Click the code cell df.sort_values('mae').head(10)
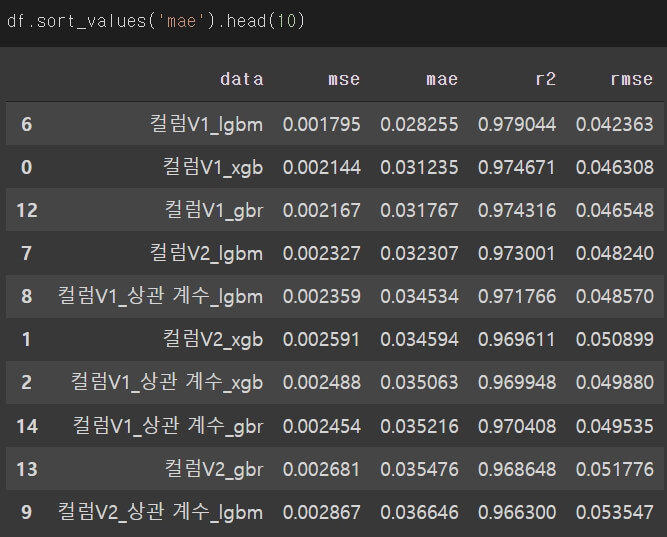Image resolution: width=667 pixels, height=537 pixels. pos(156,21)
